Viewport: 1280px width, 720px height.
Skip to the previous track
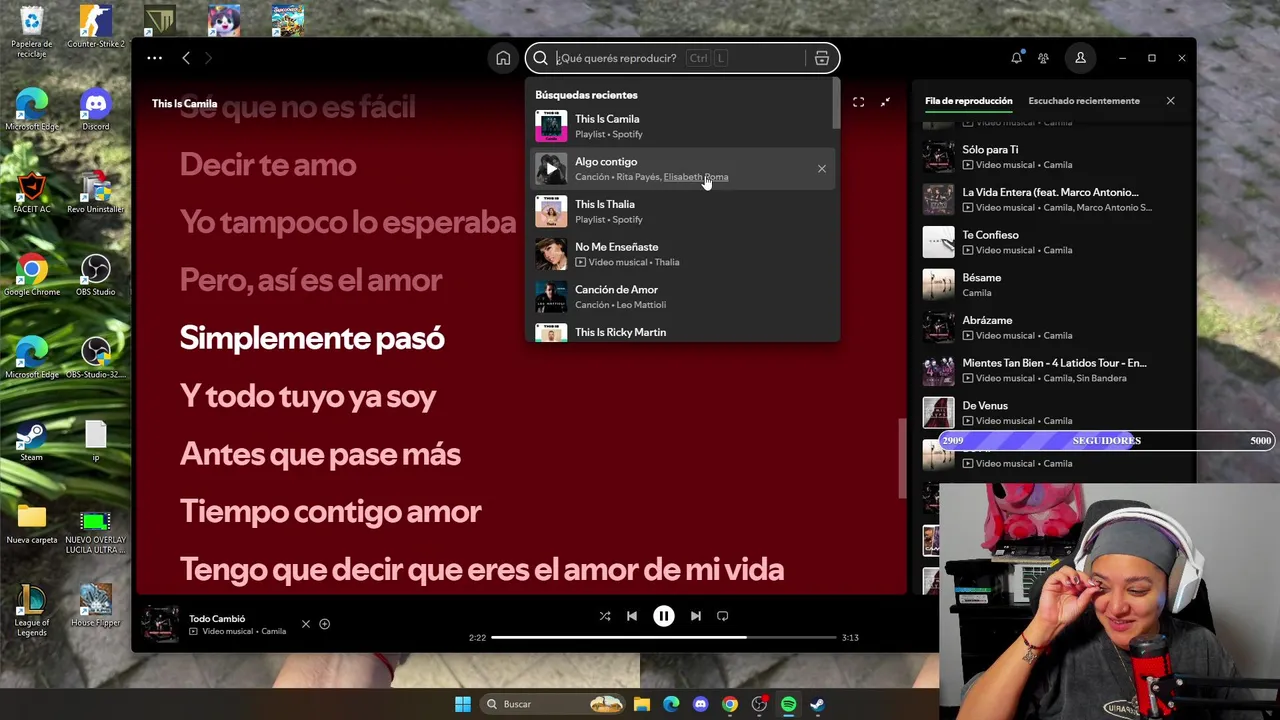click(x=632, y=616)
